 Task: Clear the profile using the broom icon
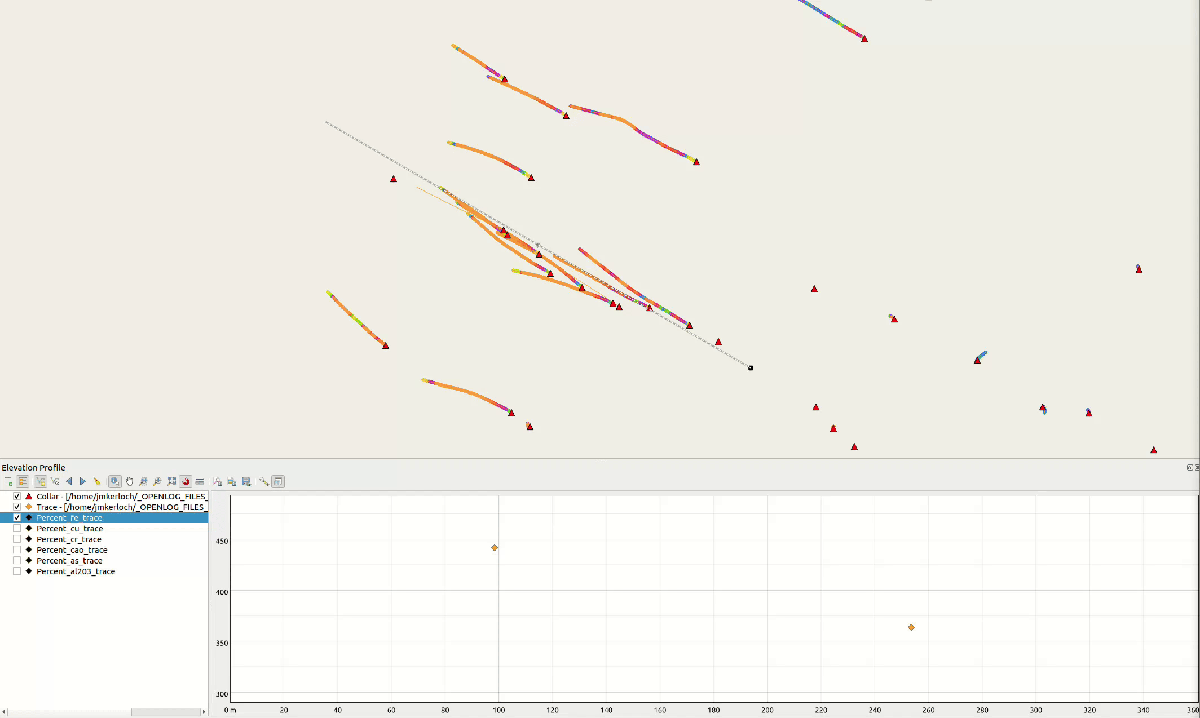point(97,481)
